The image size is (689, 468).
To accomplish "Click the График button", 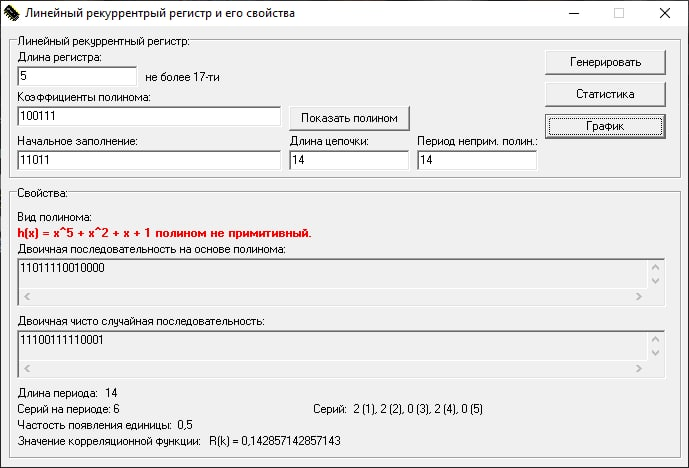I will point(605,126).
